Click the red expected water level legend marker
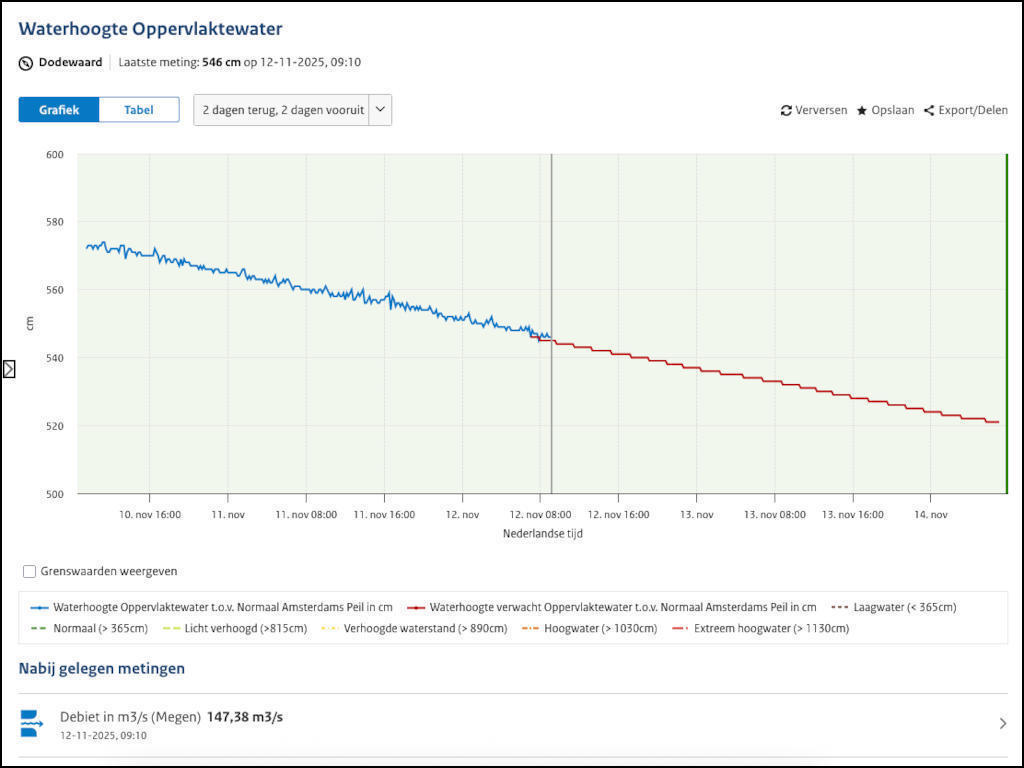 [x=416, y=607]
